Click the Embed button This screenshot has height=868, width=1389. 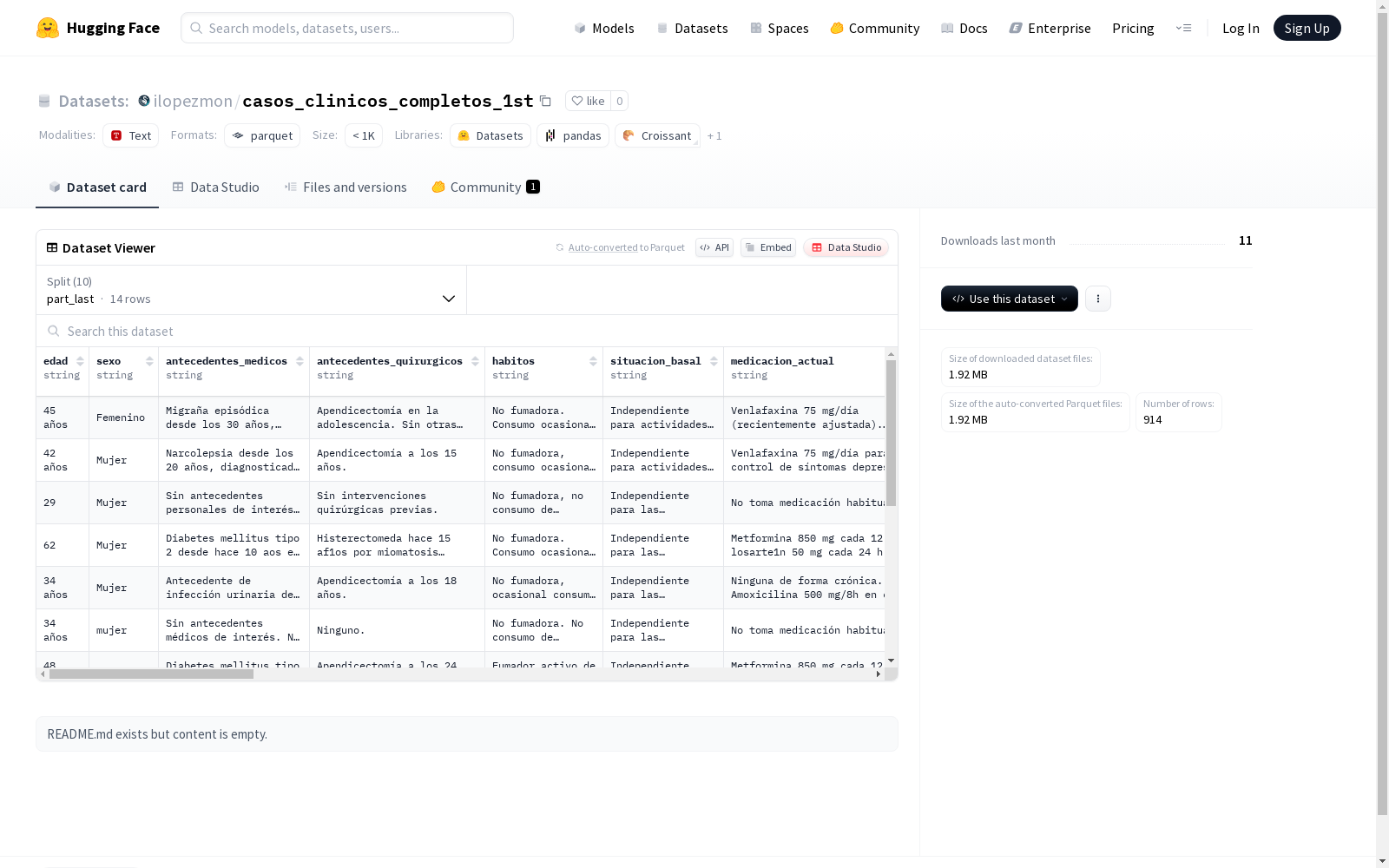click(768, 247)
